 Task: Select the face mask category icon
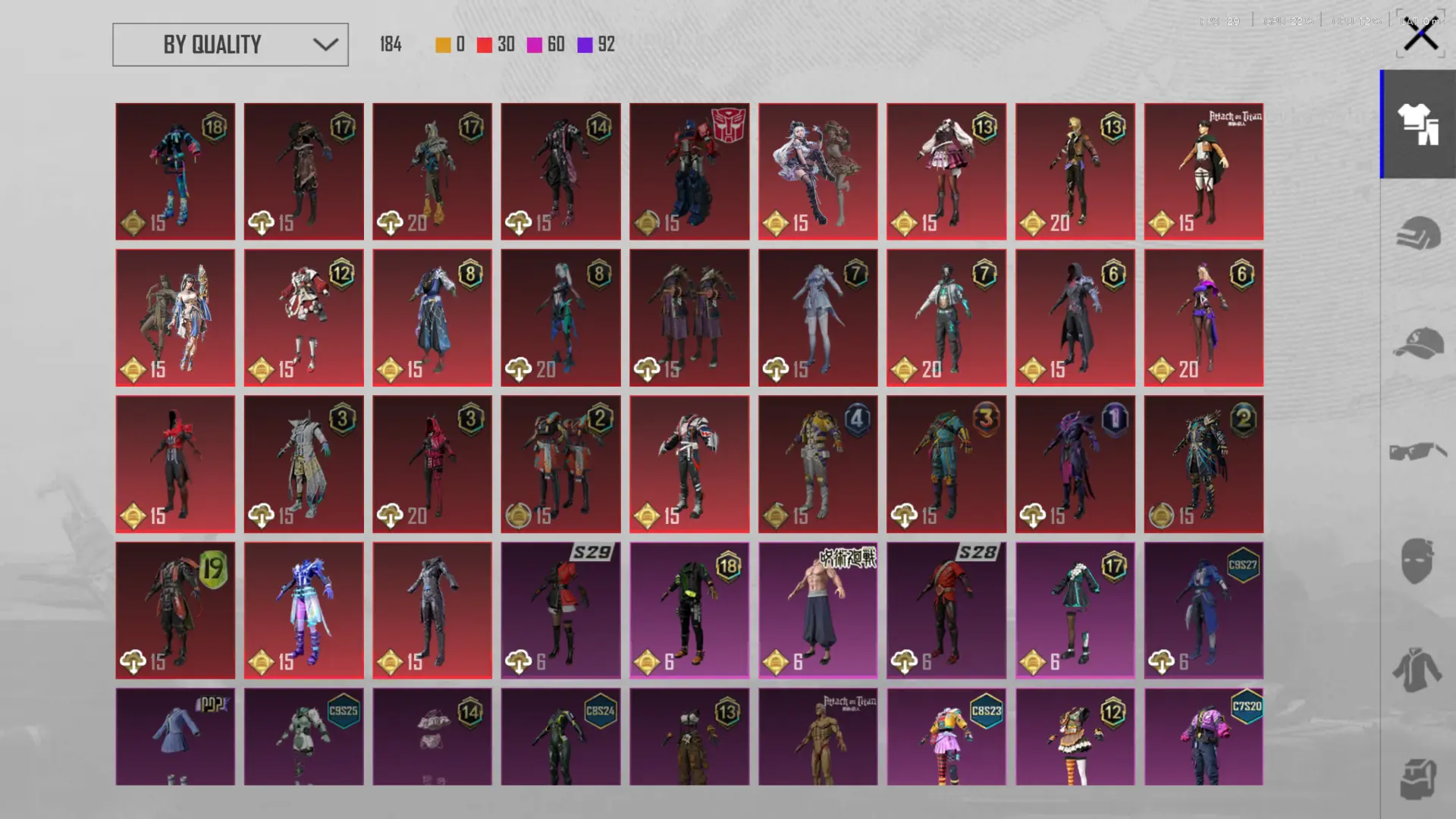click(1418, 561)
